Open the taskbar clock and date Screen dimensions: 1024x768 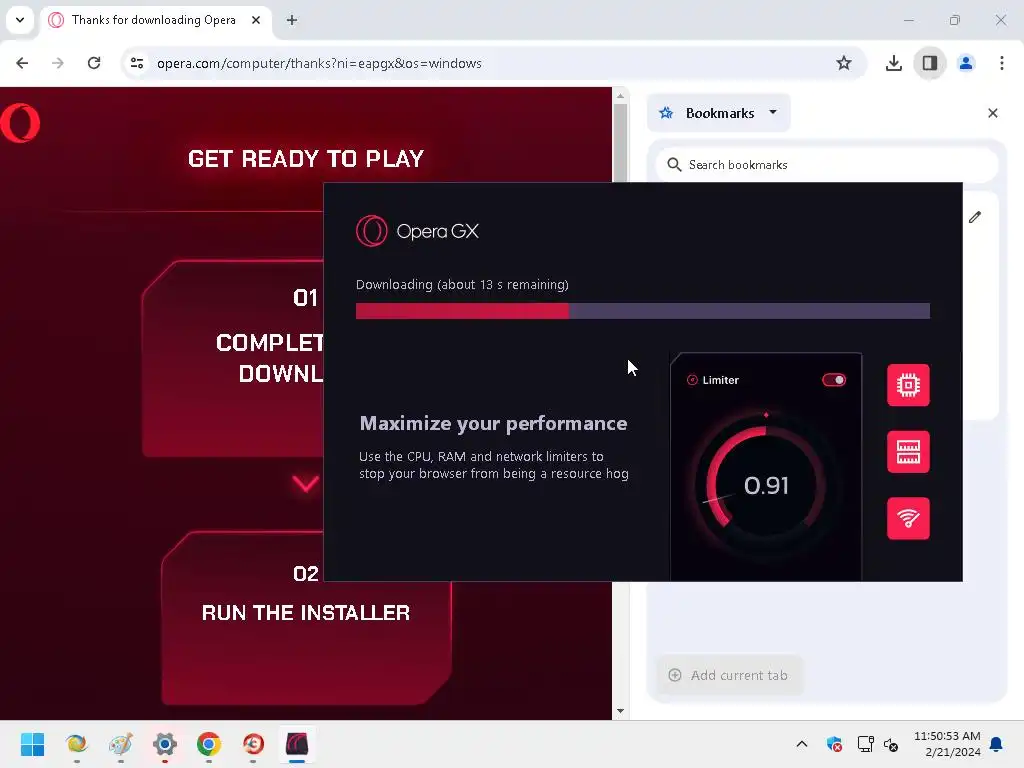click(x=947, y=744)
